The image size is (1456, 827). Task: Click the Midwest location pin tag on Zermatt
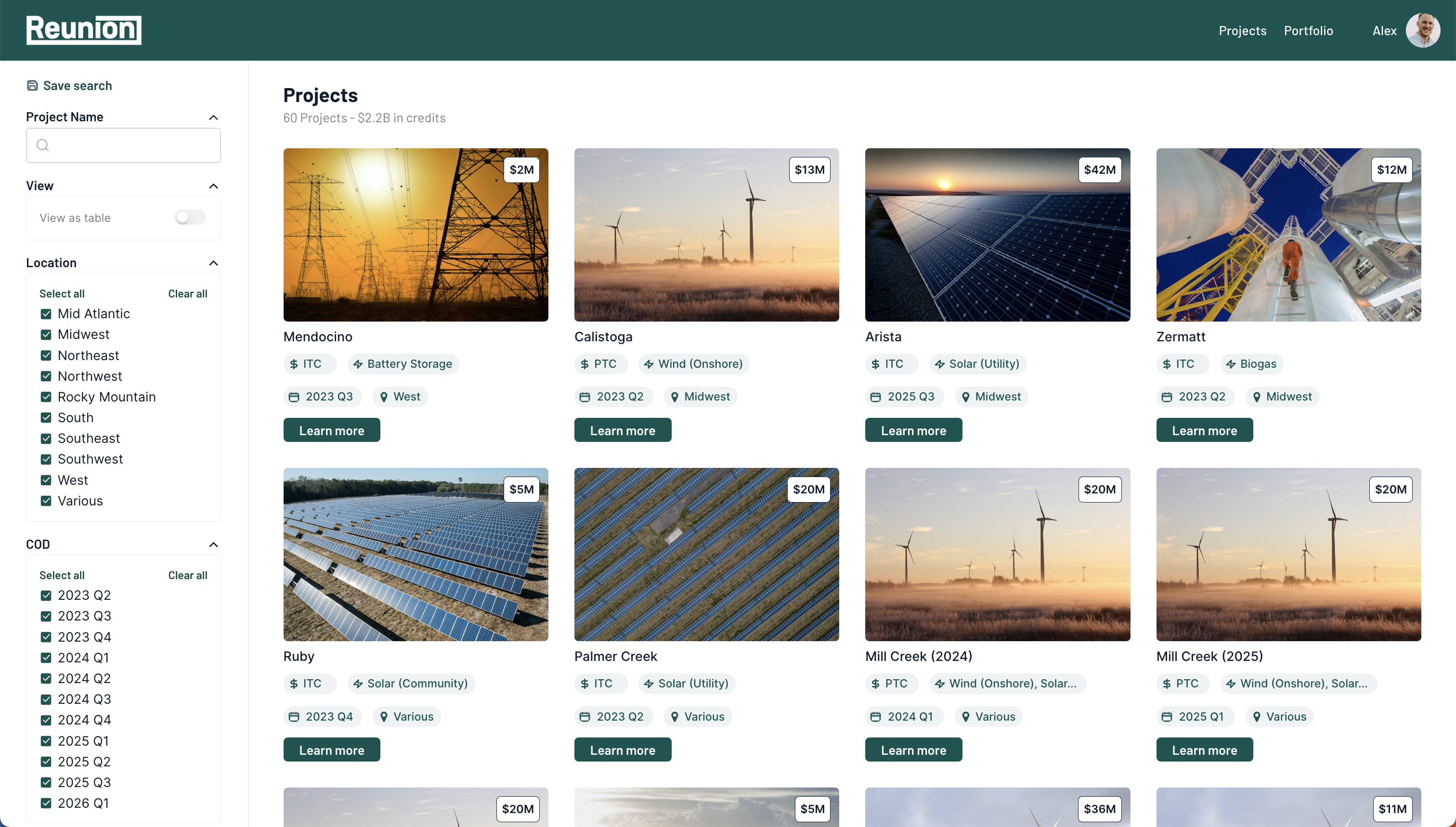point(1282,397)
